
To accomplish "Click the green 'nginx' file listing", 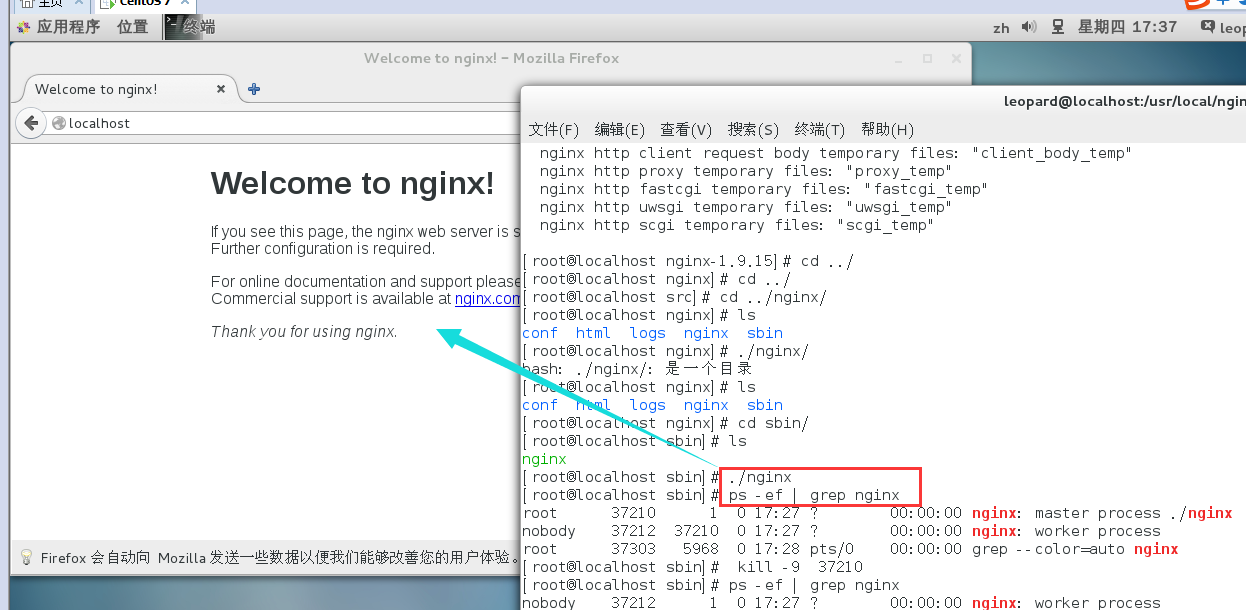I will pos(544,459).
